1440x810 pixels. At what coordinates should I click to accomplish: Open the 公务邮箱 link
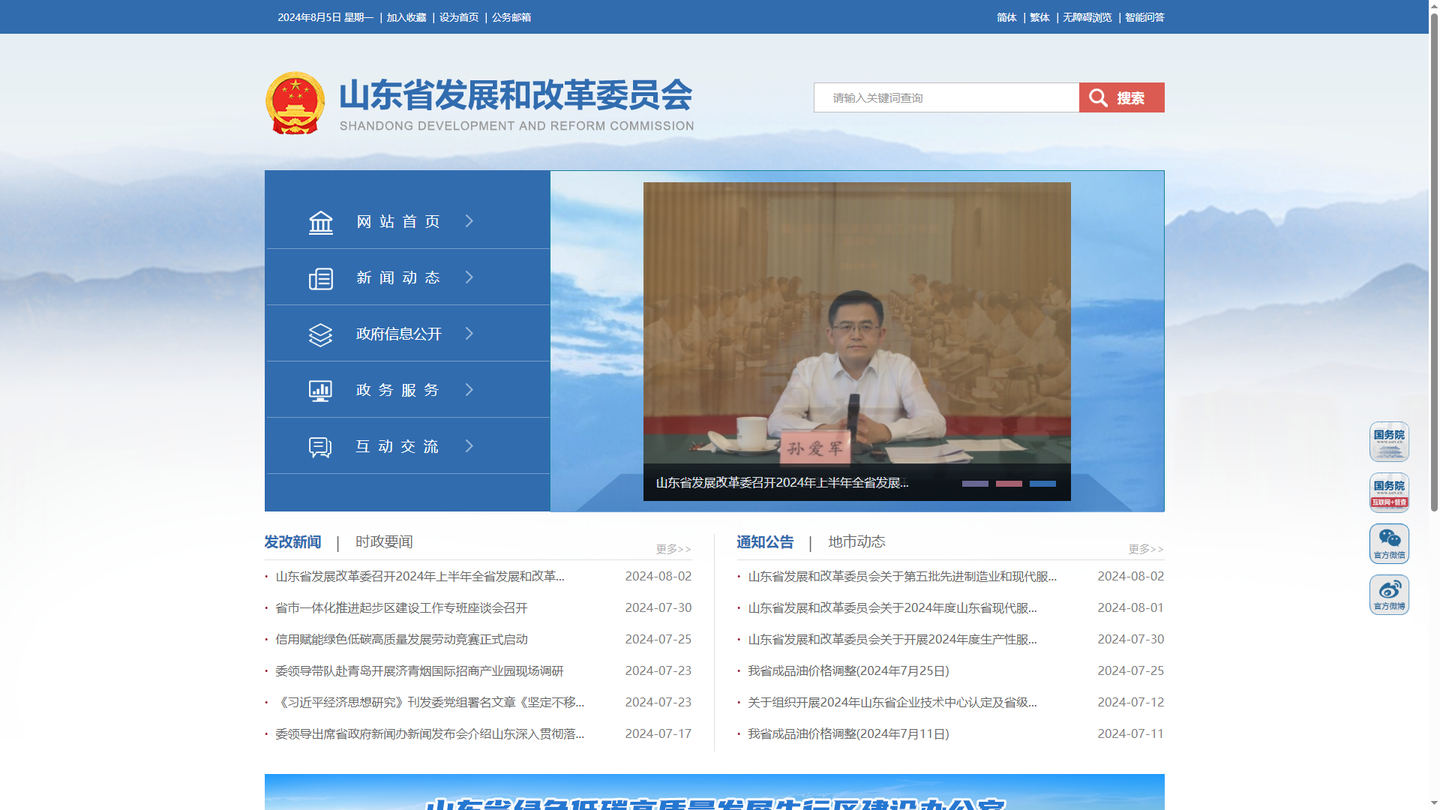tap(511, 17)
